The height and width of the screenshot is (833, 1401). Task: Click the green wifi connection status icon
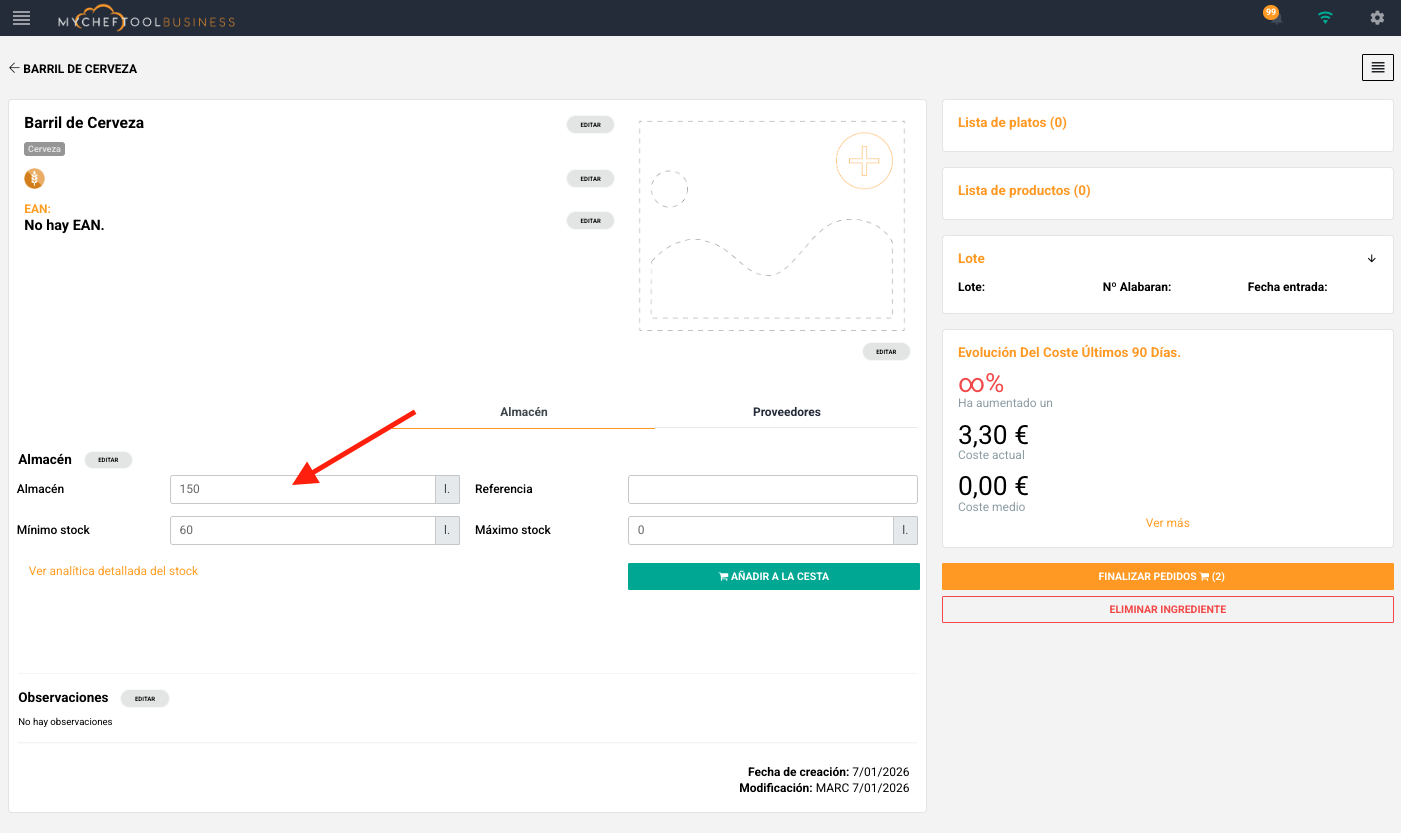[x=1325, y=18]
